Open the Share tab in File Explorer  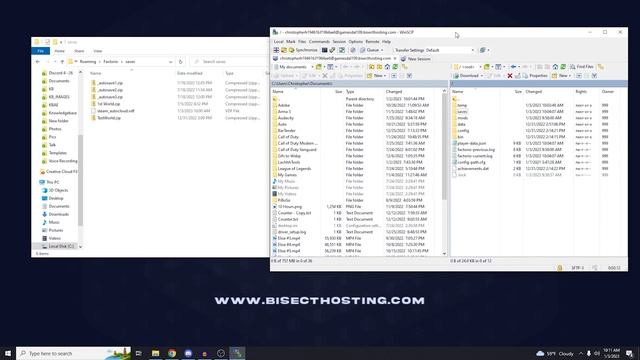79,51
